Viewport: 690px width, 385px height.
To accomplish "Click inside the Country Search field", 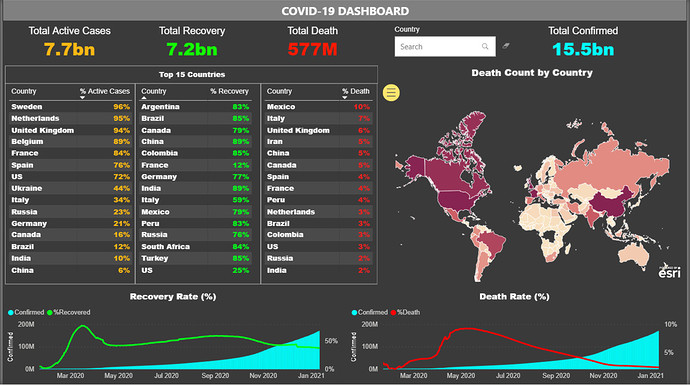I will click(x=445, y=46).
